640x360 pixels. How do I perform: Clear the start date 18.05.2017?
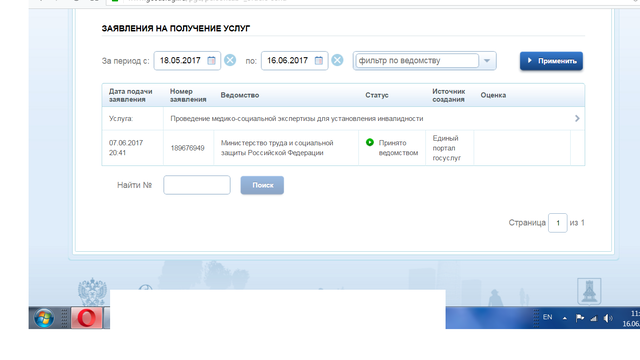230,60
